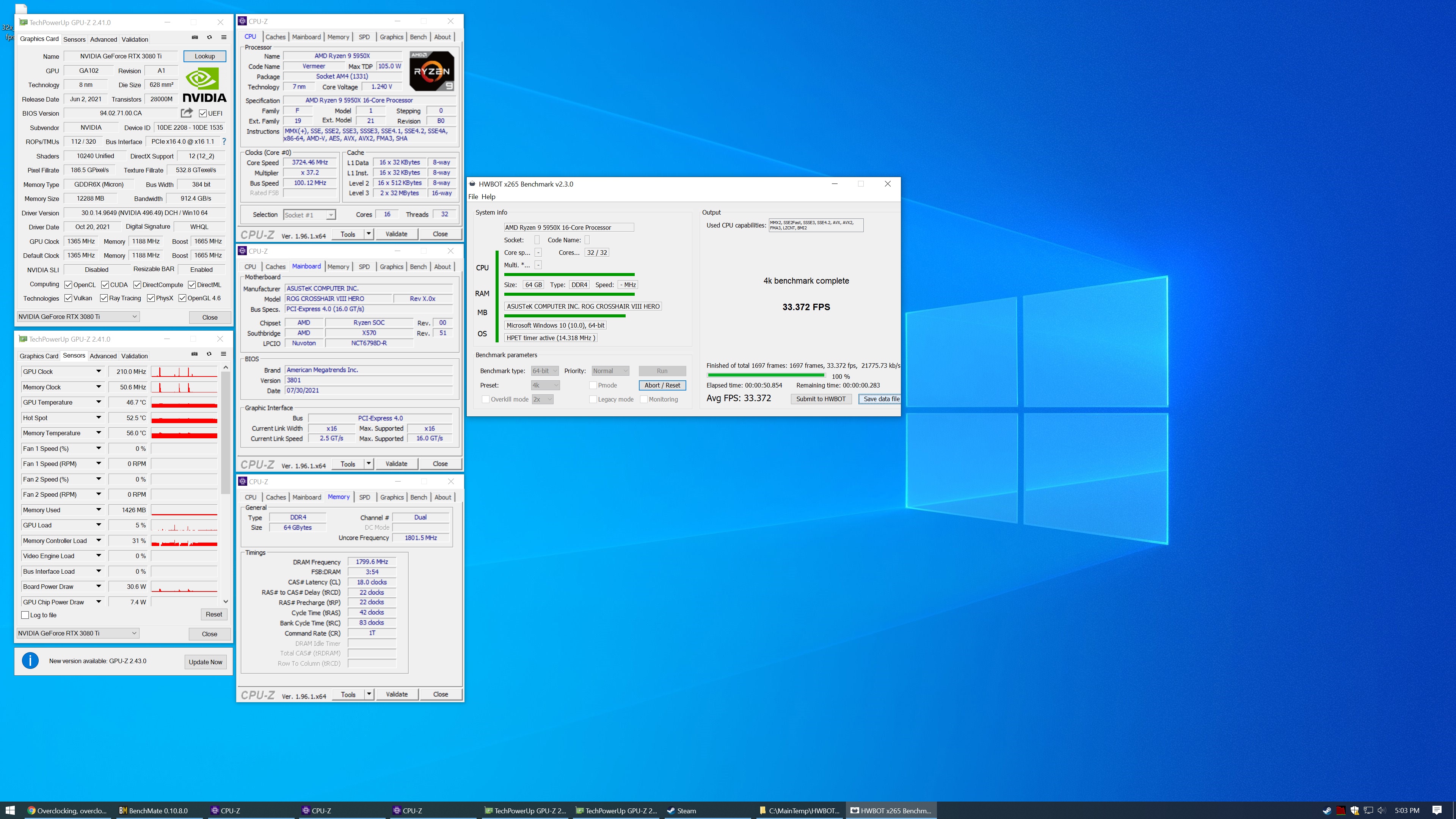Click Abort / Reset button in HWBOT
The width and height of the screenshot is (1456, 819).
coord(662,385)
